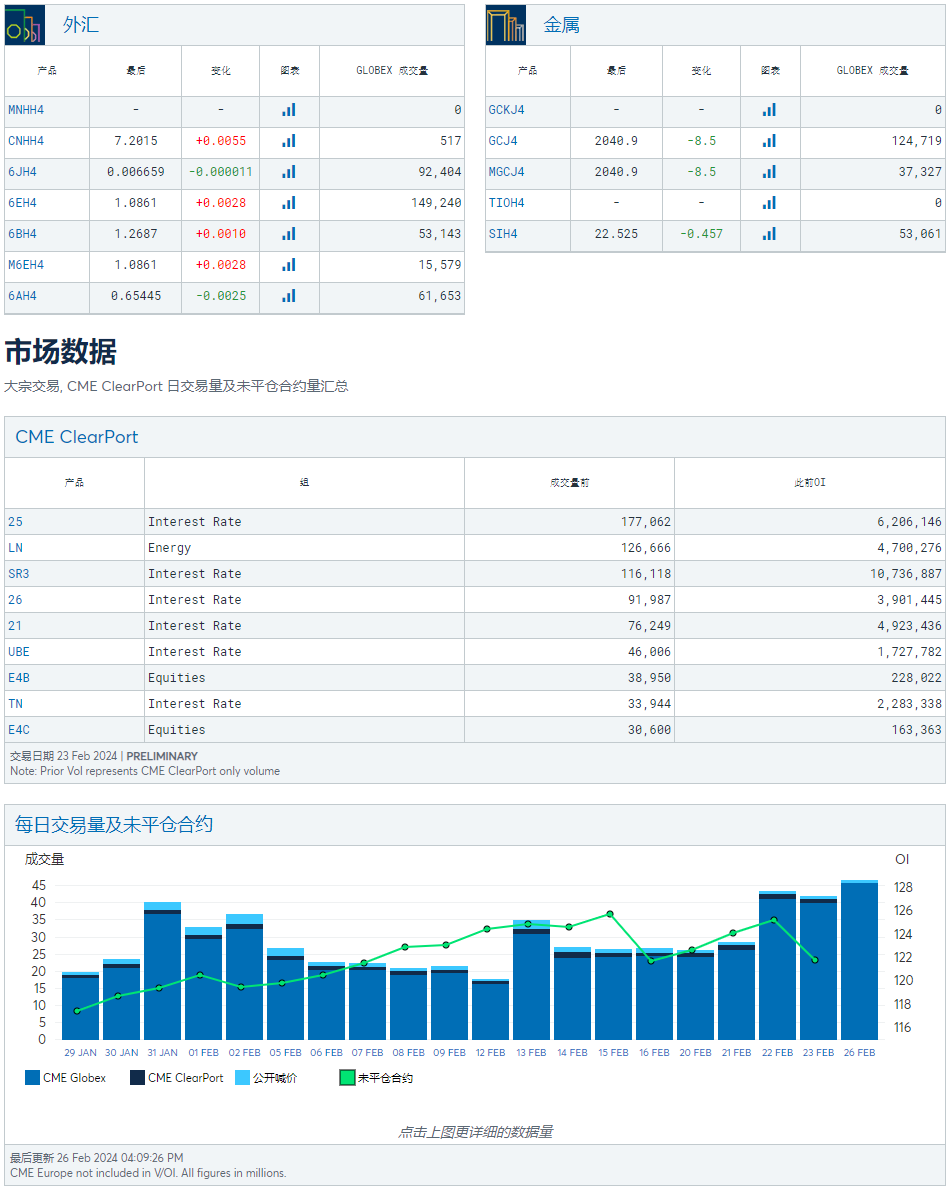Click the 此前OI column header

[810, 483]
